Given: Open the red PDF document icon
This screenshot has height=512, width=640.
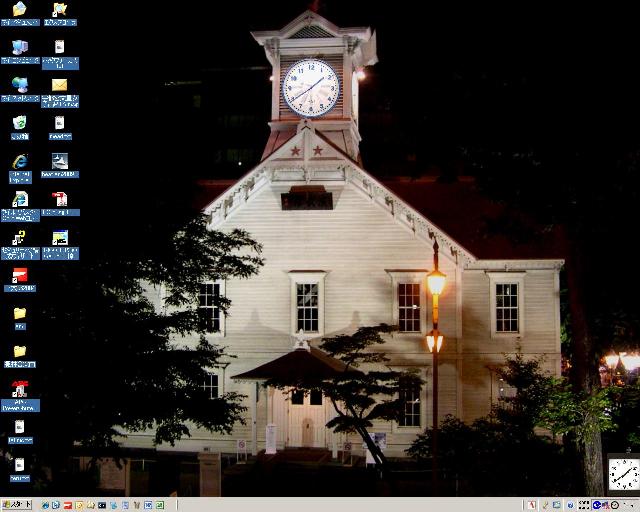Looking at the screenshot, I should pos(60,199).
